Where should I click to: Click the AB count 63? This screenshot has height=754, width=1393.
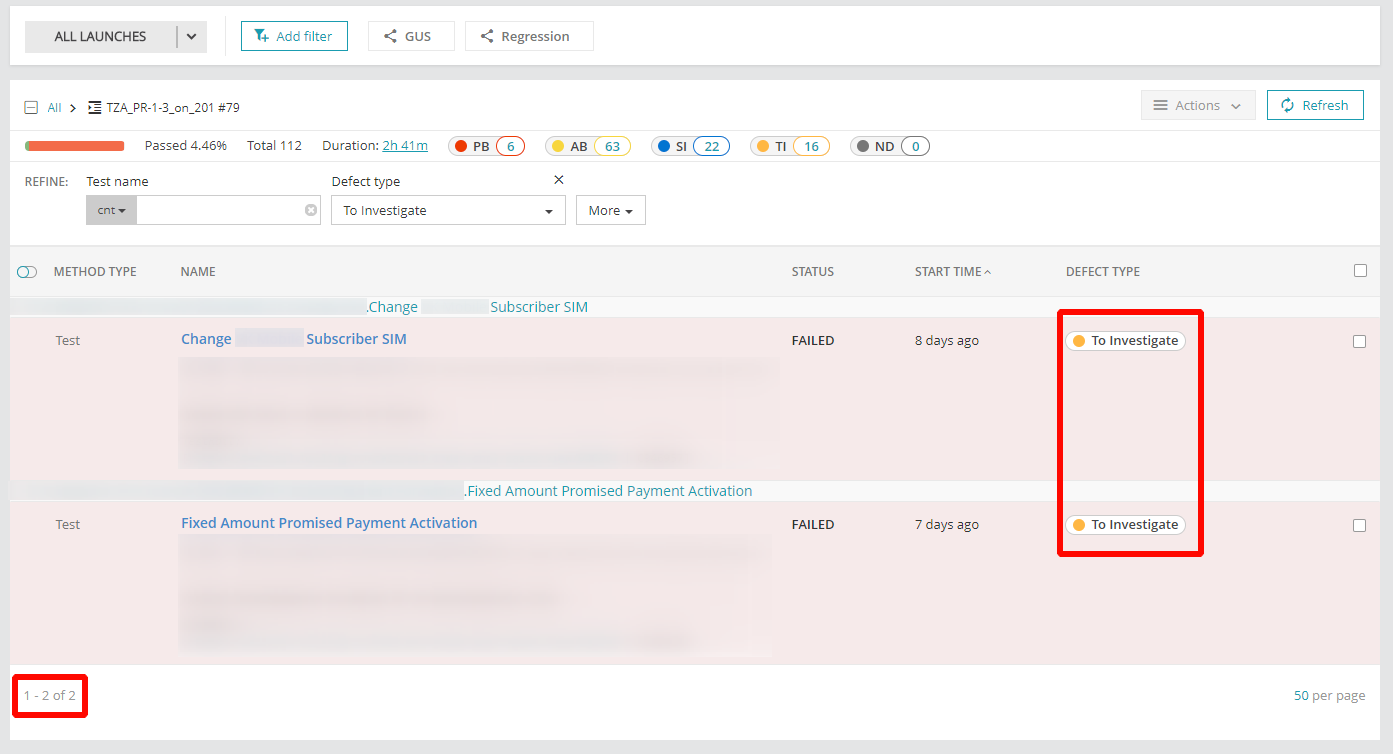point(612,146)
